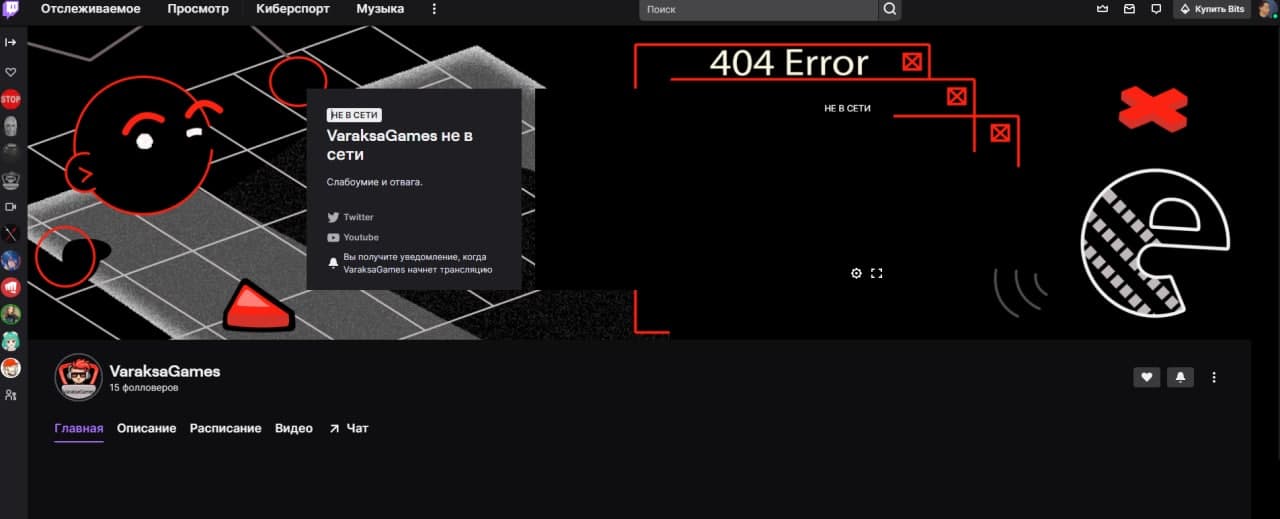1280x519 pixels.
Task: Open the blue-haired anime channel avatar
Action: click(11, 261)
